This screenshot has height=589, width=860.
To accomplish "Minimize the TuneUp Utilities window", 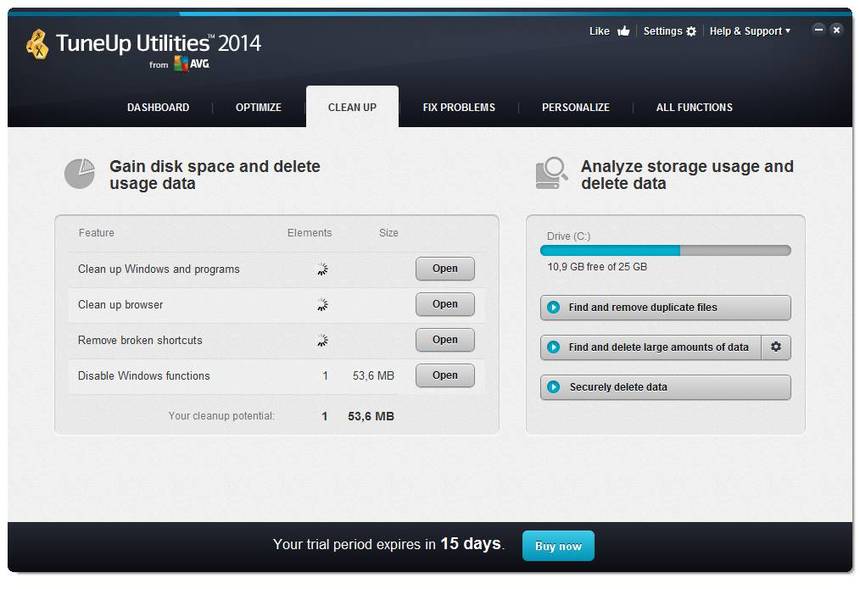I will [818, 30].
